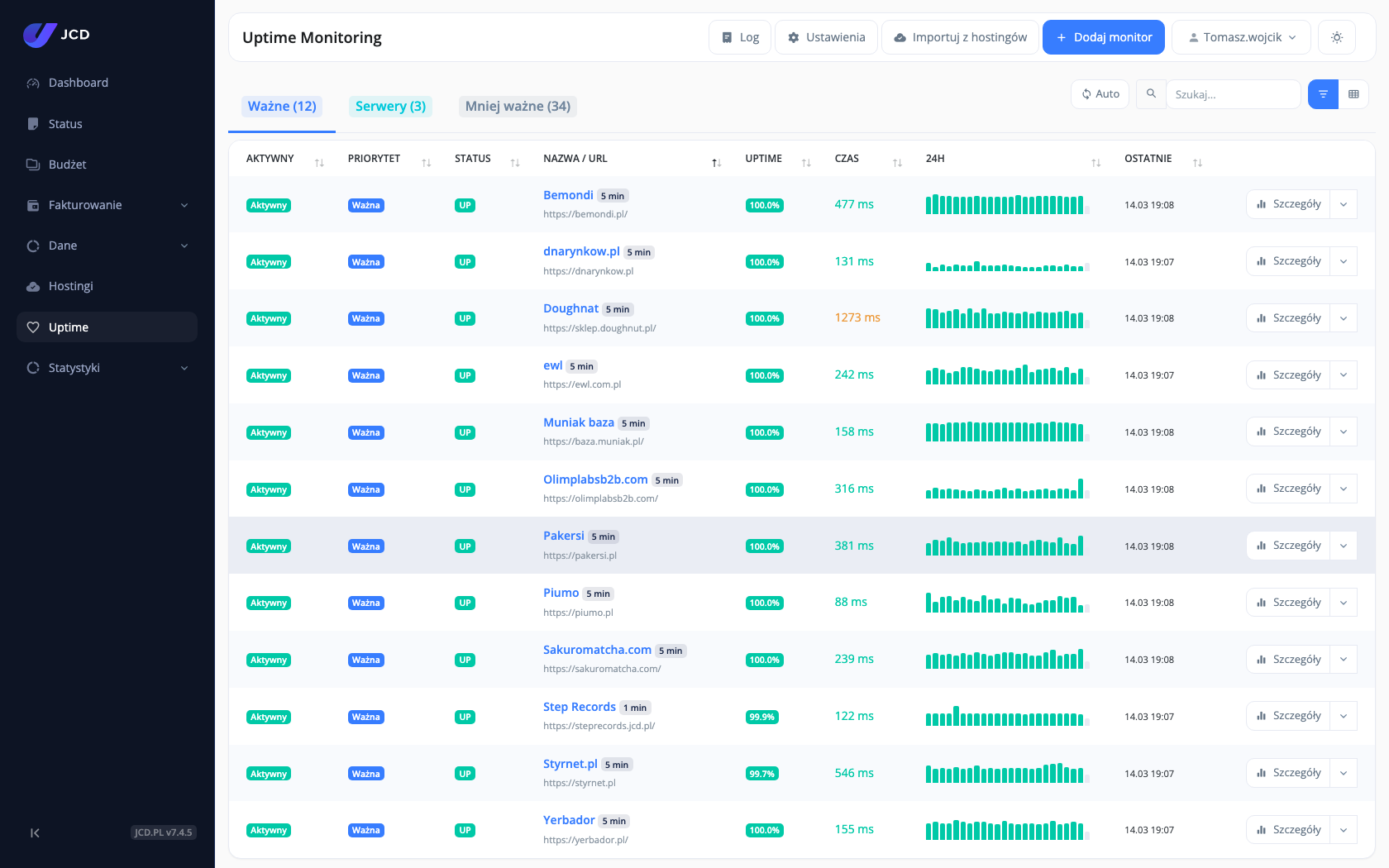The width and height of the screenshot is (1389, 868).
Task: Click Importuj z hostingów button
Action: point(960,37)
